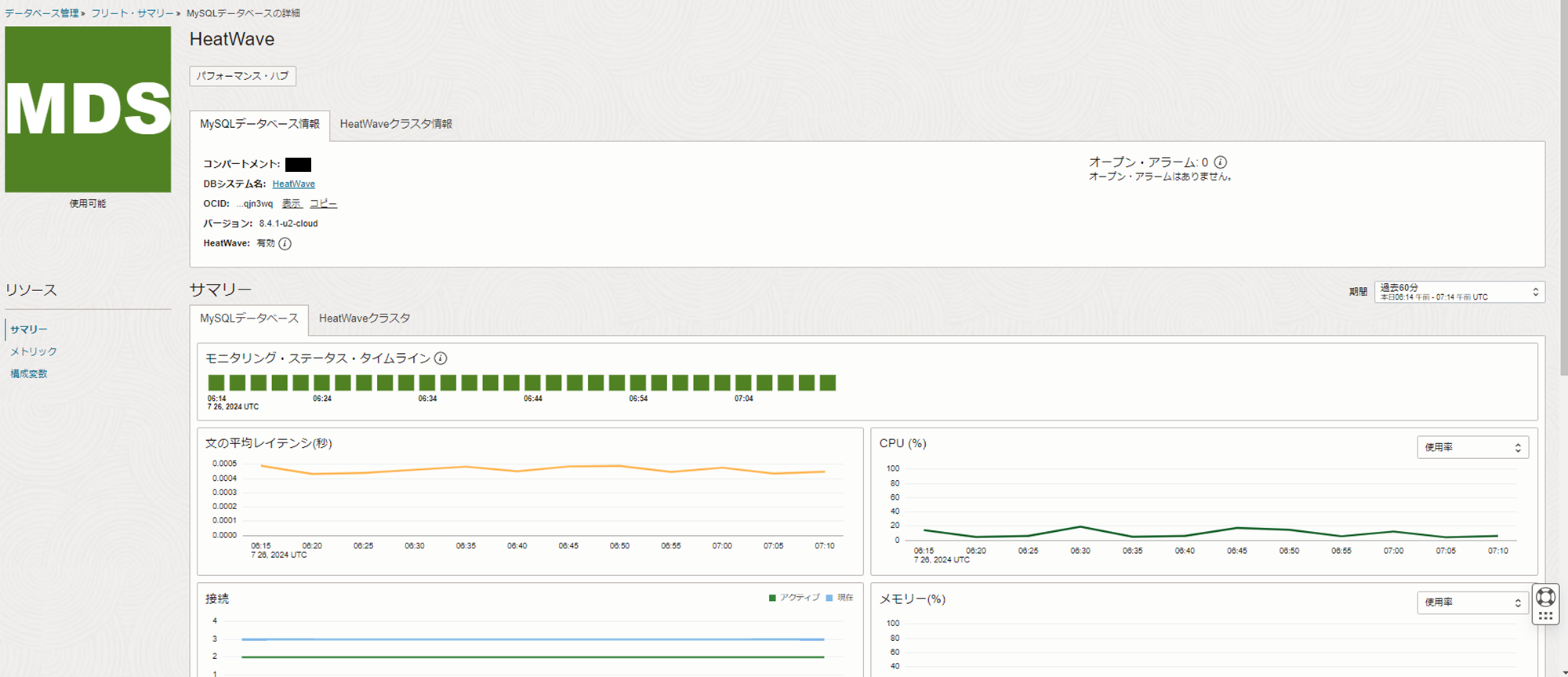Click the first status timeline square at 06:14
This screenshot has width=1568, height=677.
[x=216, y=383]
